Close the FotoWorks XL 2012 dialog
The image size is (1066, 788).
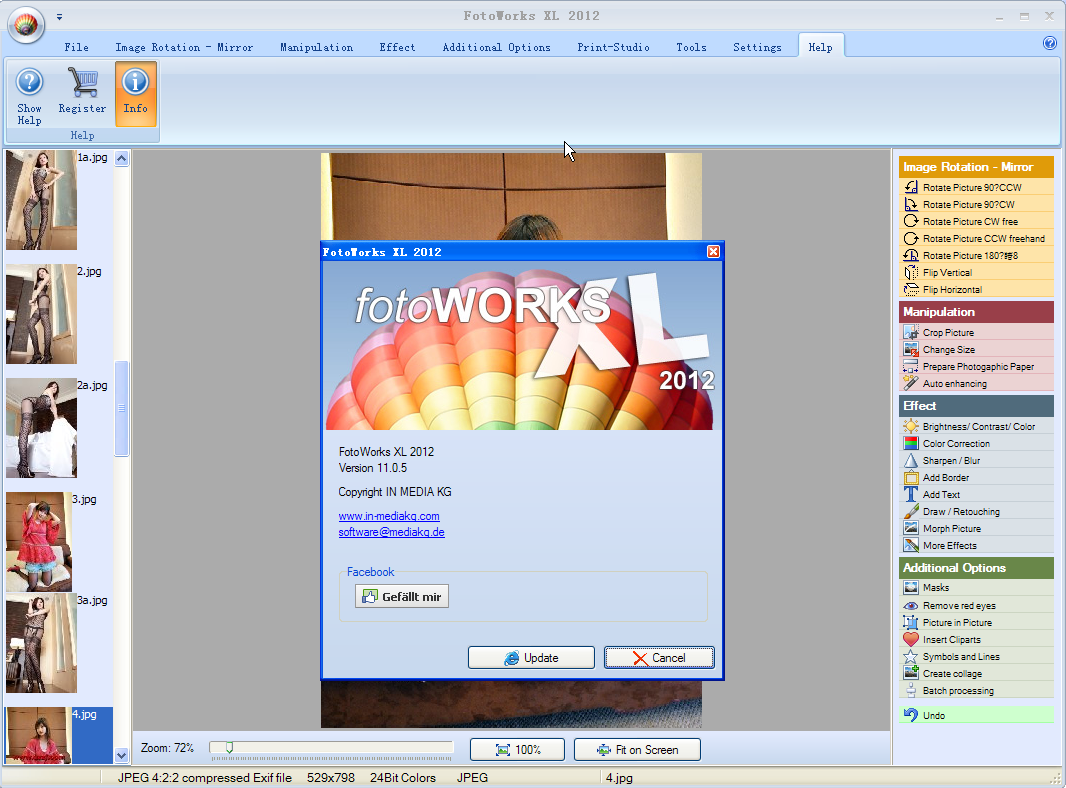[713, 252]
